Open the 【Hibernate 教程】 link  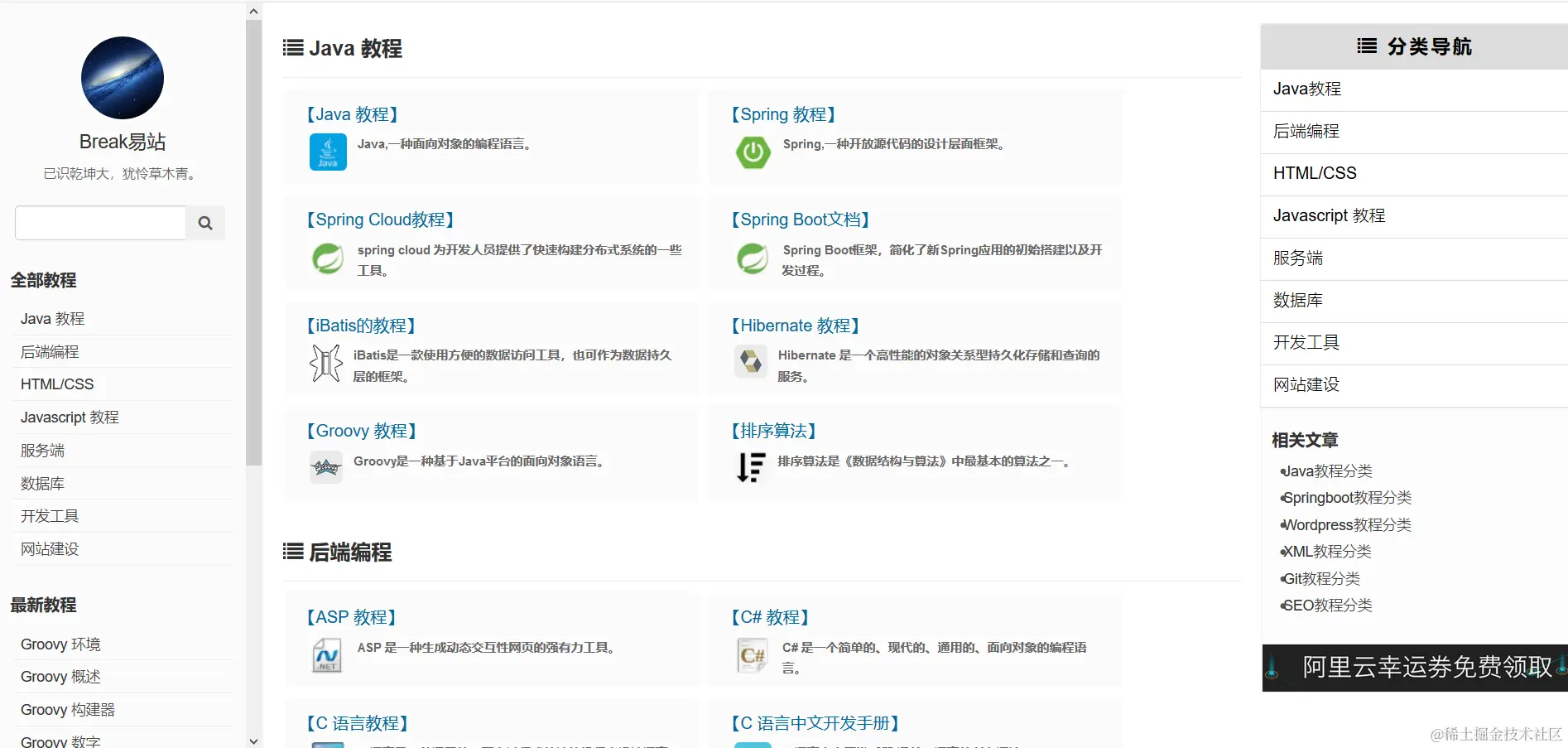click(x=795, y=326)
